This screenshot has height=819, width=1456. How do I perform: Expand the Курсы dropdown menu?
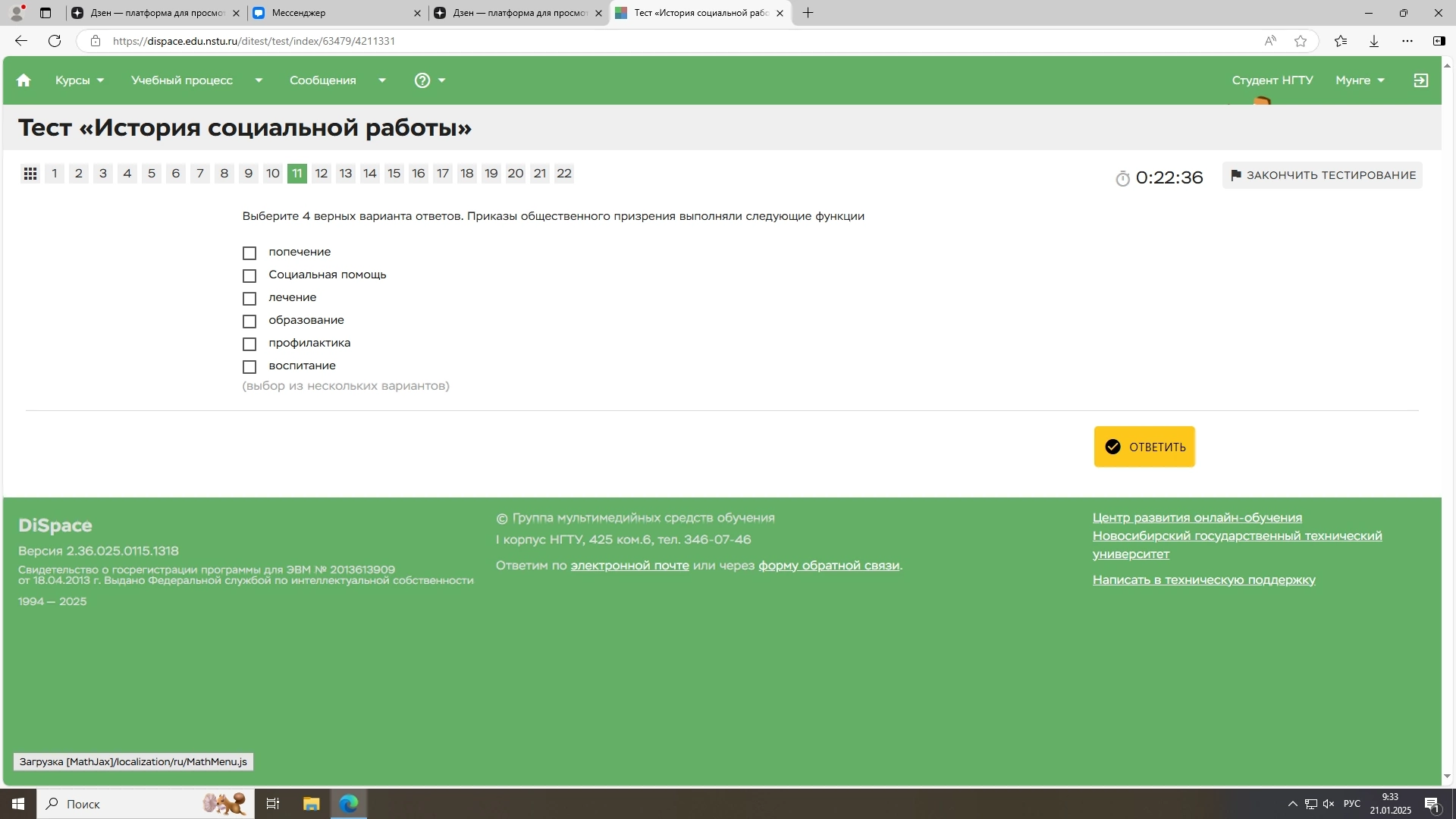click(x=80, y=80)
